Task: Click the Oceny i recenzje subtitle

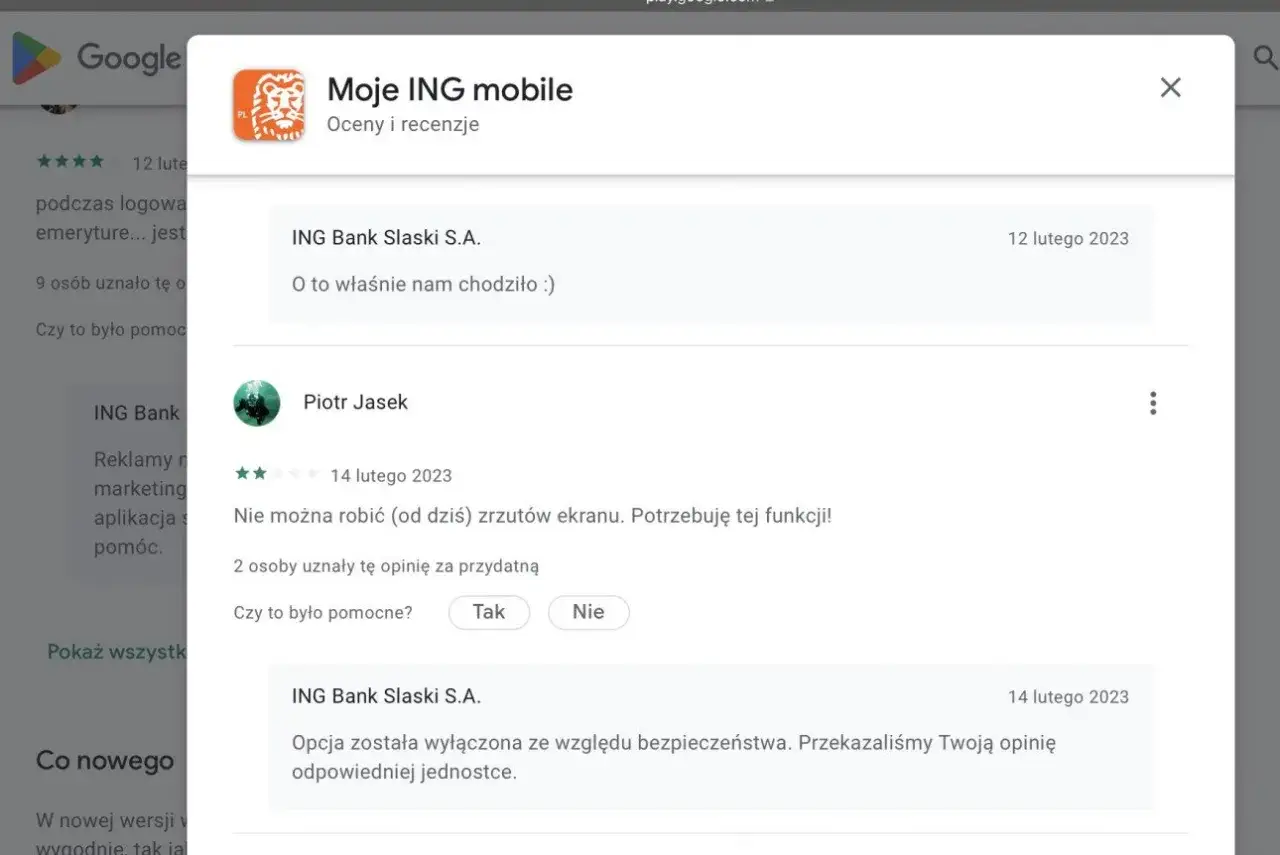Action: pyautogui.click(x=403, y=124)
